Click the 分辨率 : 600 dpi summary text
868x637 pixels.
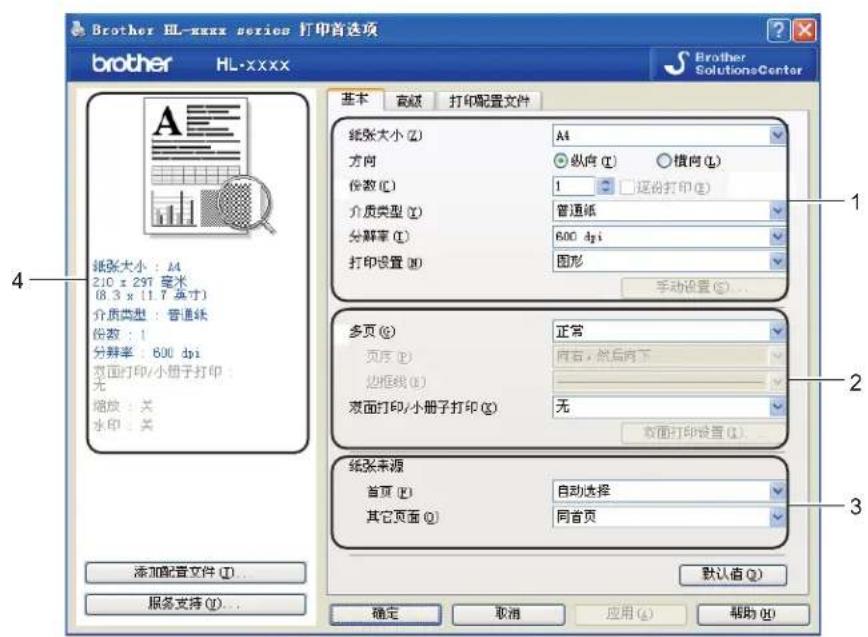point(147,353)
